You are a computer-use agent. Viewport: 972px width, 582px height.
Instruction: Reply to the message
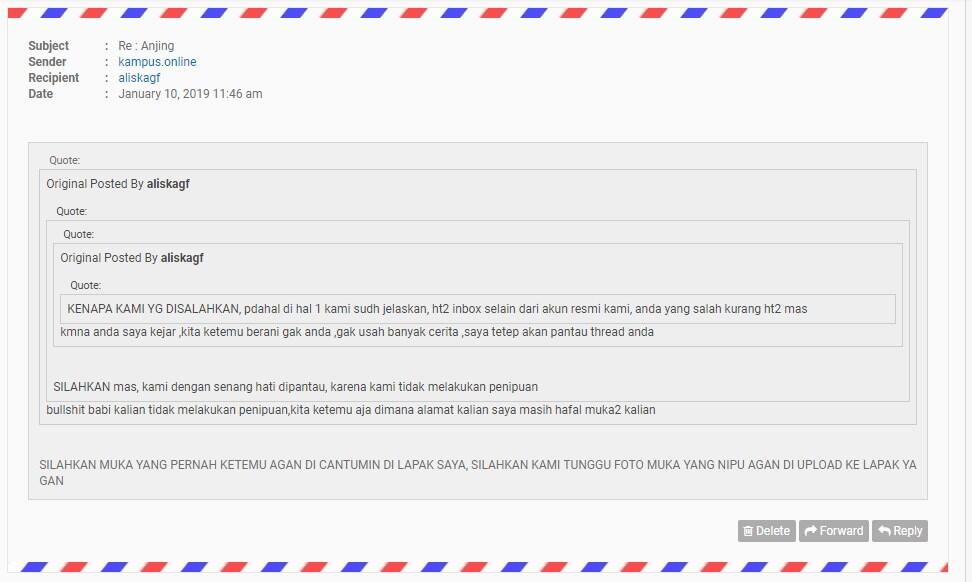pos(899,531)
